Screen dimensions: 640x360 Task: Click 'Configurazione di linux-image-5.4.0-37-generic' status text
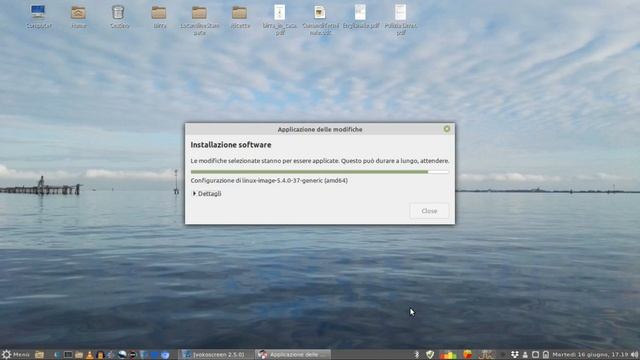click(269, 180)
